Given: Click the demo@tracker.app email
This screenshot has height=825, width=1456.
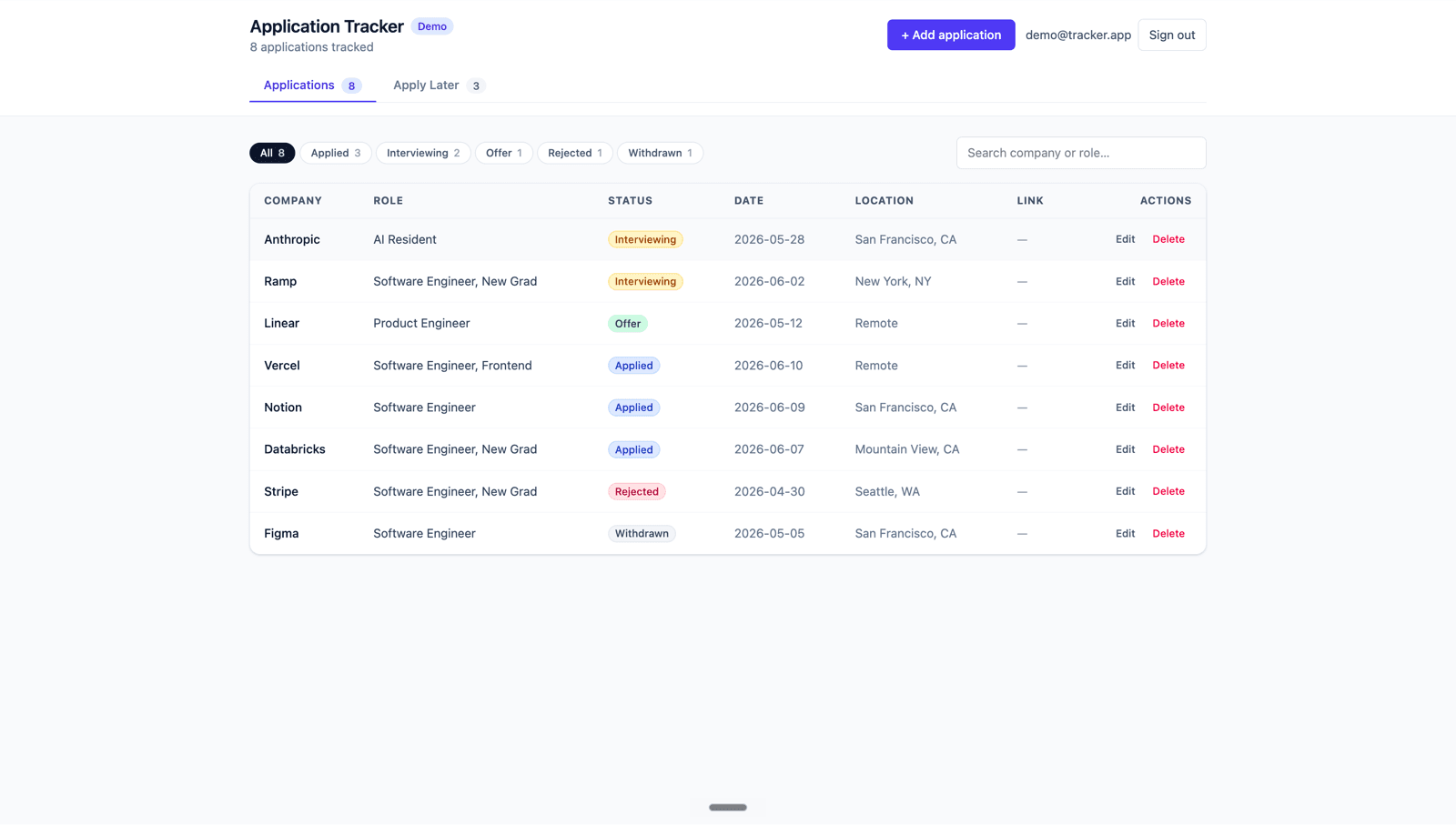Looking at the screenshot, I should point(1078,35).
